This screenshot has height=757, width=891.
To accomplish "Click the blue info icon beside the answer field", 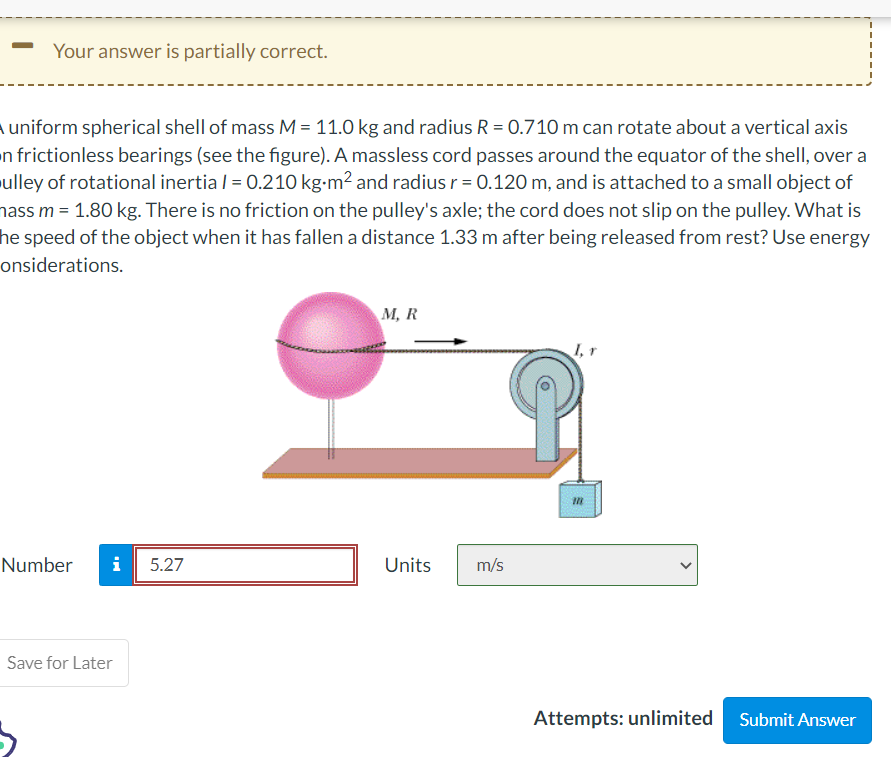I will [115, 565].
